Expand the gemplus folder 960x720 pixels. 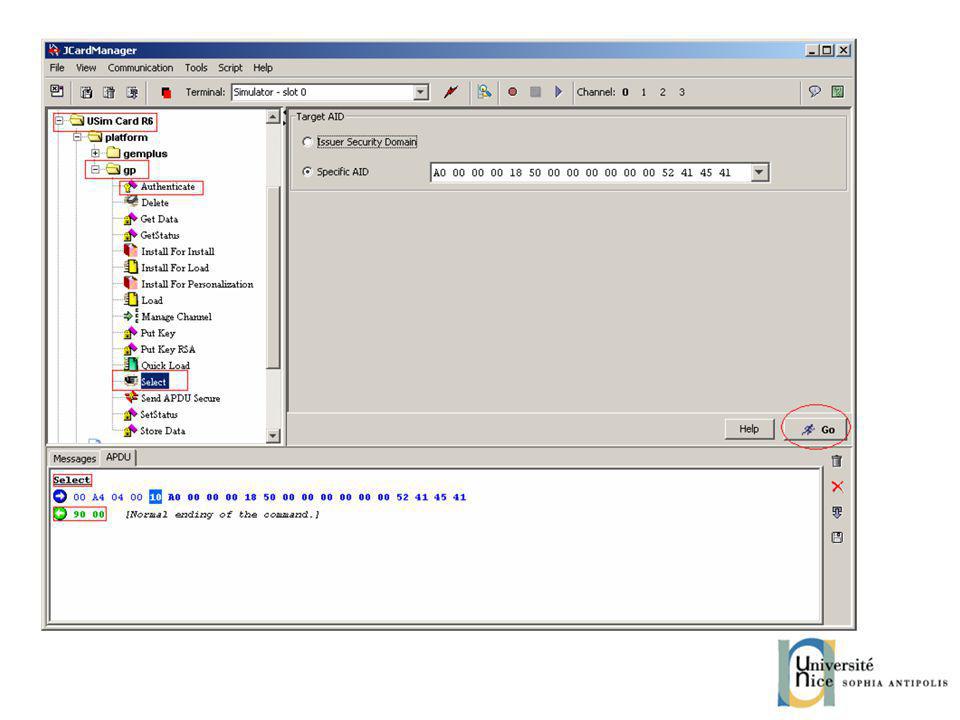(96, 154)
